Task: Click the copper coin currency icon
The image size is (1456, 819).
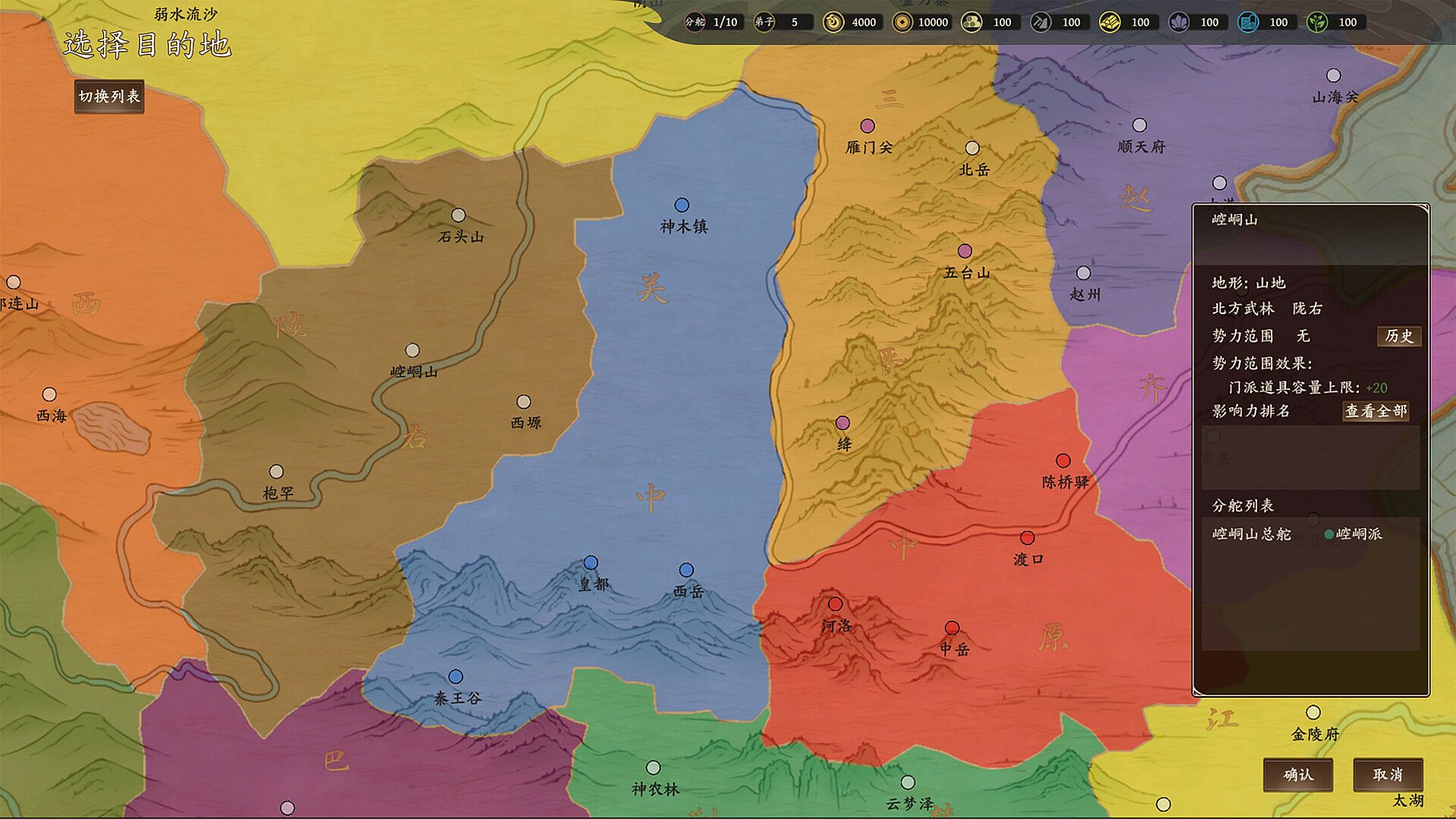Action: 902,22
